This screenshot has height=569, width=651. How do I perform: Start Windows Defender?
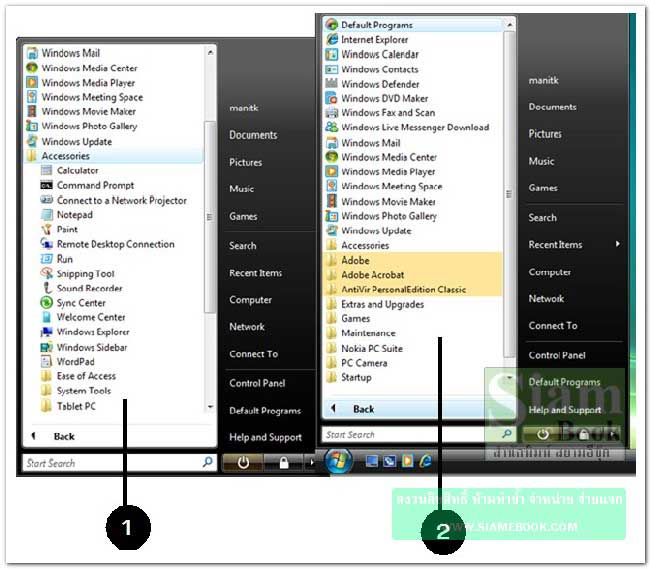click(372, 84)
